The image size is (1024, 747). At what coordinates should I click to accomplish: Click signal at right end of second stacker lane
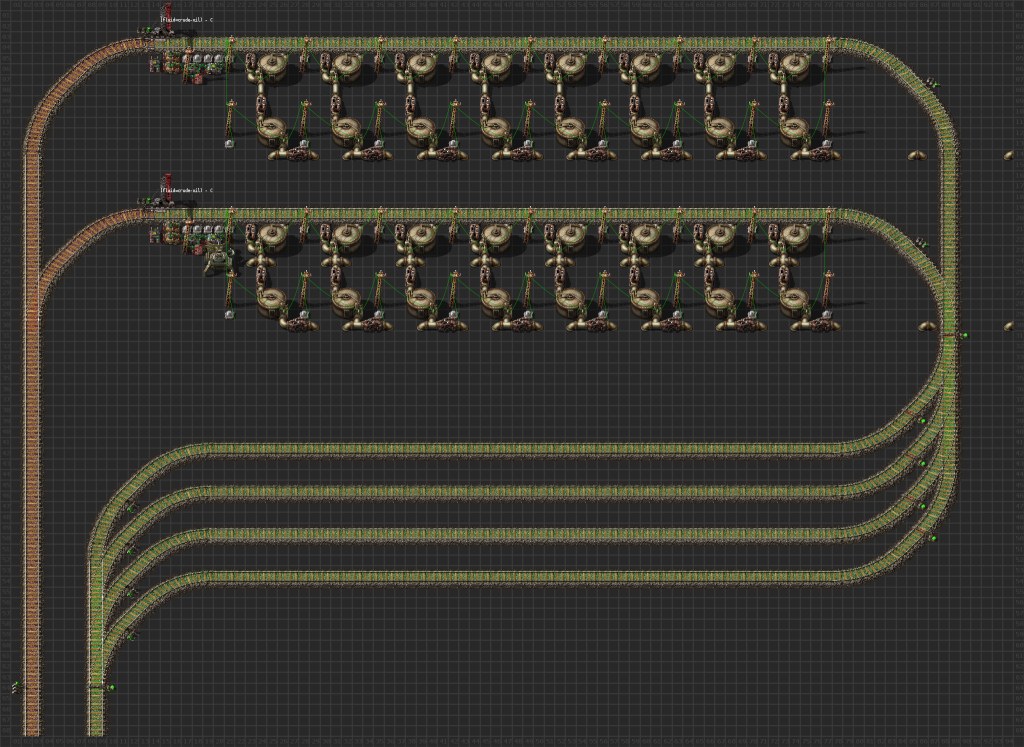(x=923, y=464)
